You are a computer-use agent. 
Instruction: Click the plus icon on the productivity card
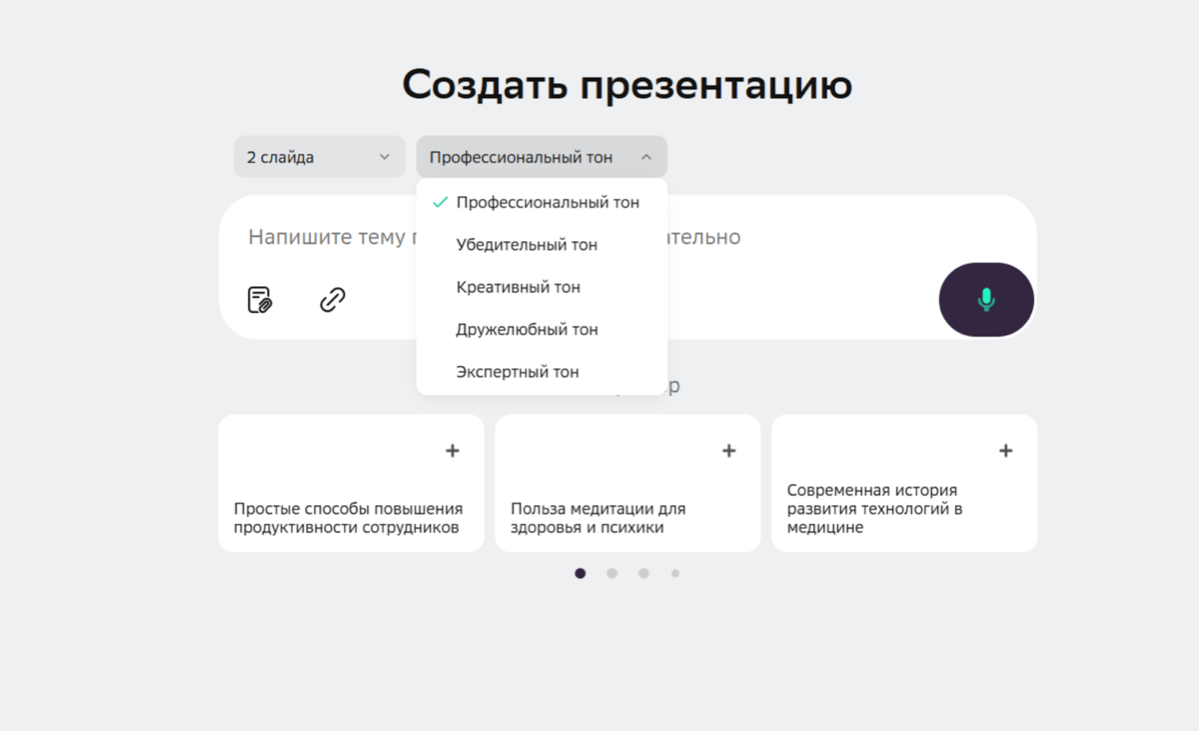[x=452, y=450]
